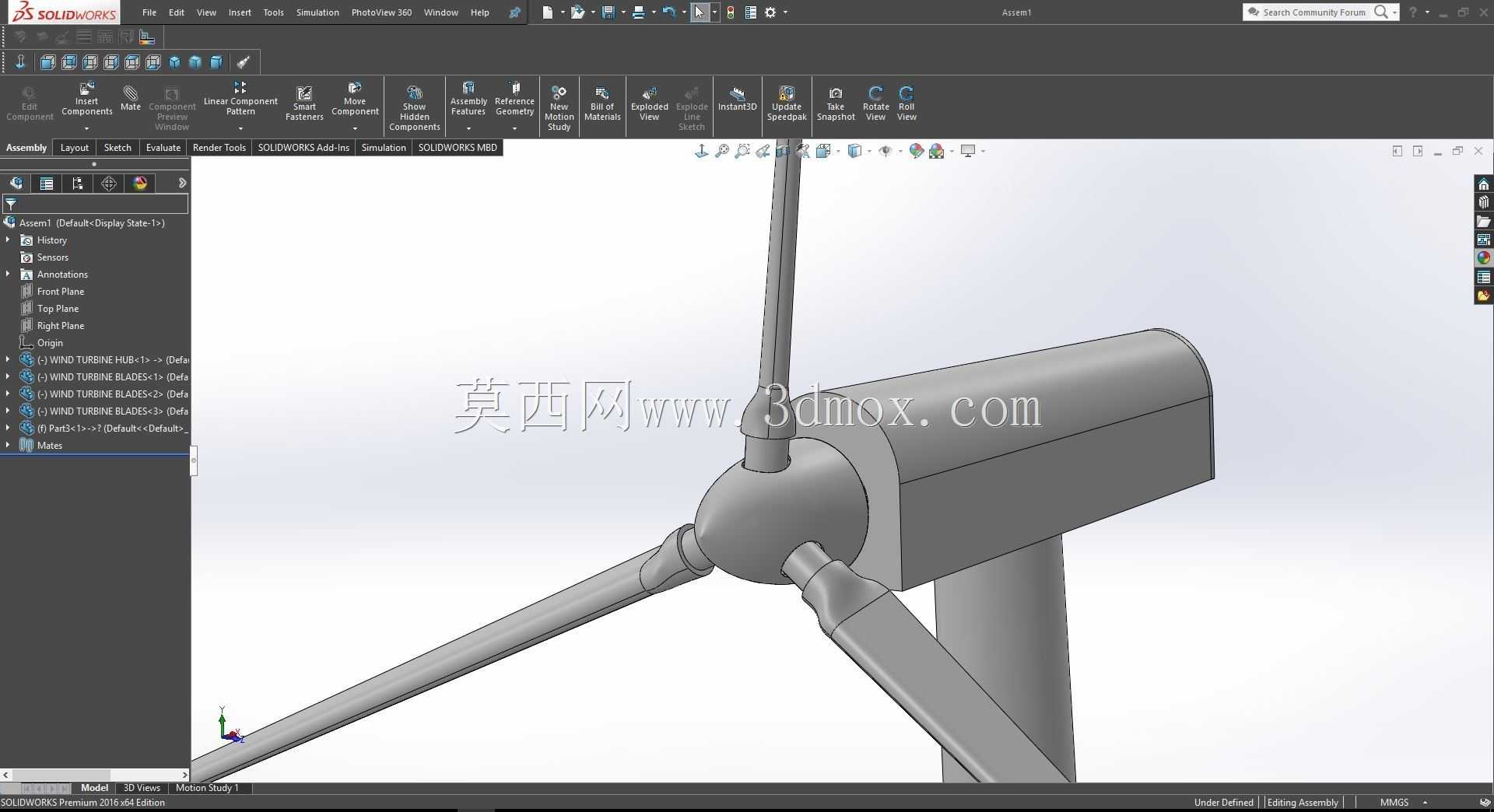The height and width of the screenshot is (812, 1494).
Task: Open the Tools menu
Action: (273, 12)
